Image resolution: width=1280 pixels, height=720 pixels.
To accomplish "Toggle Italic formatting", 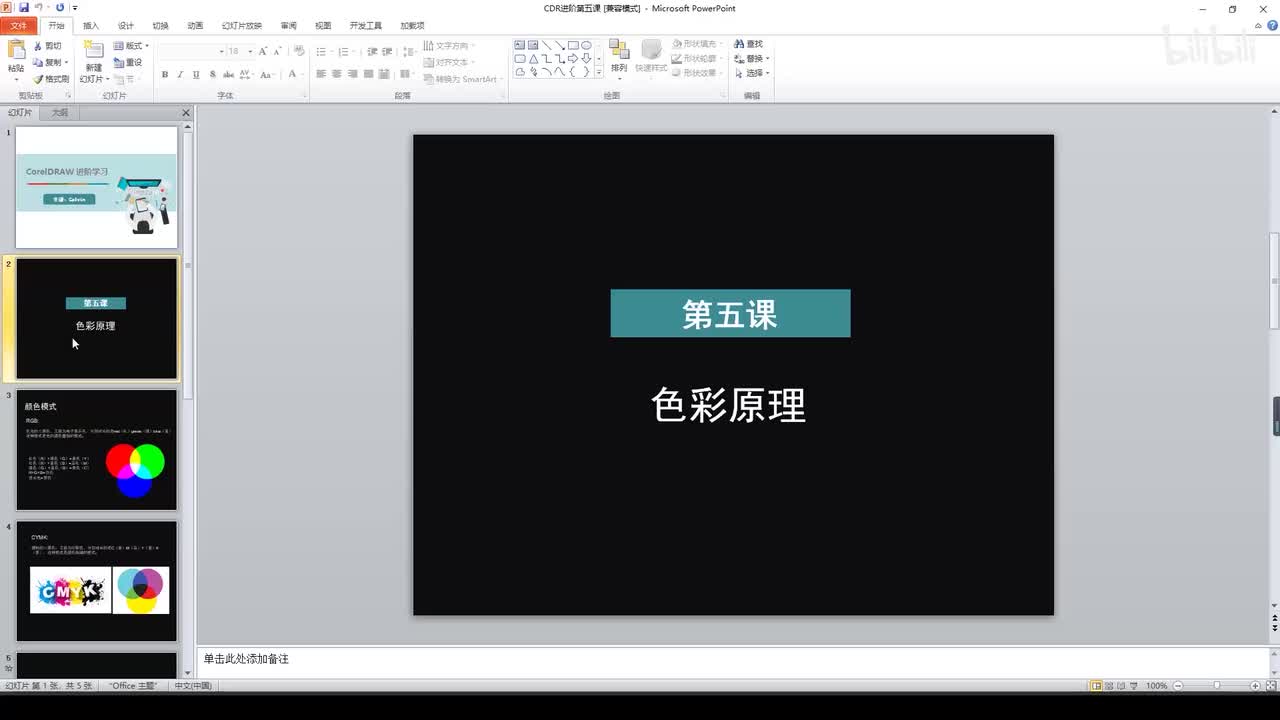I will (x=180, y=74).
